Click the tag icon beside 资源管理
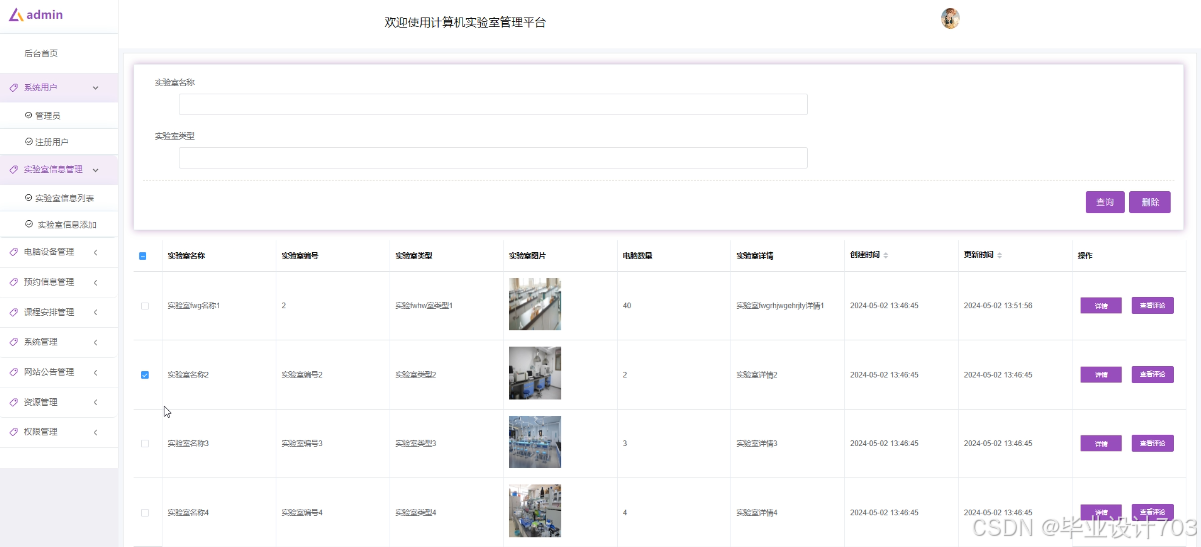Viewport: 1201px width, 547px height. pyautogui.click(x=13, y=402)
